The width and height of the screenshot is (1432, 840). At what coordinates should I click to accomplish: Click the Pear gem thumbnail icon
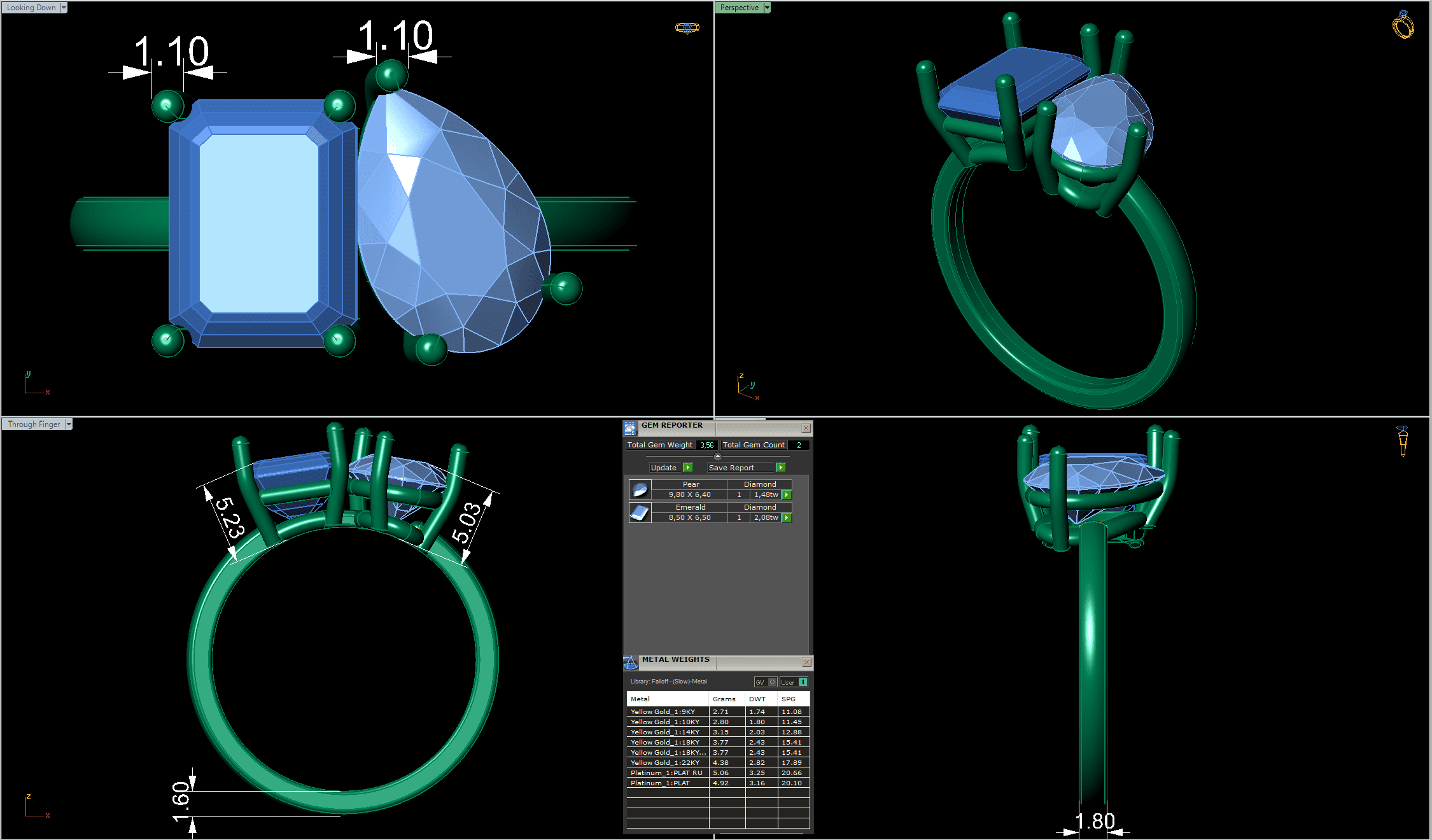pos(640,489)
